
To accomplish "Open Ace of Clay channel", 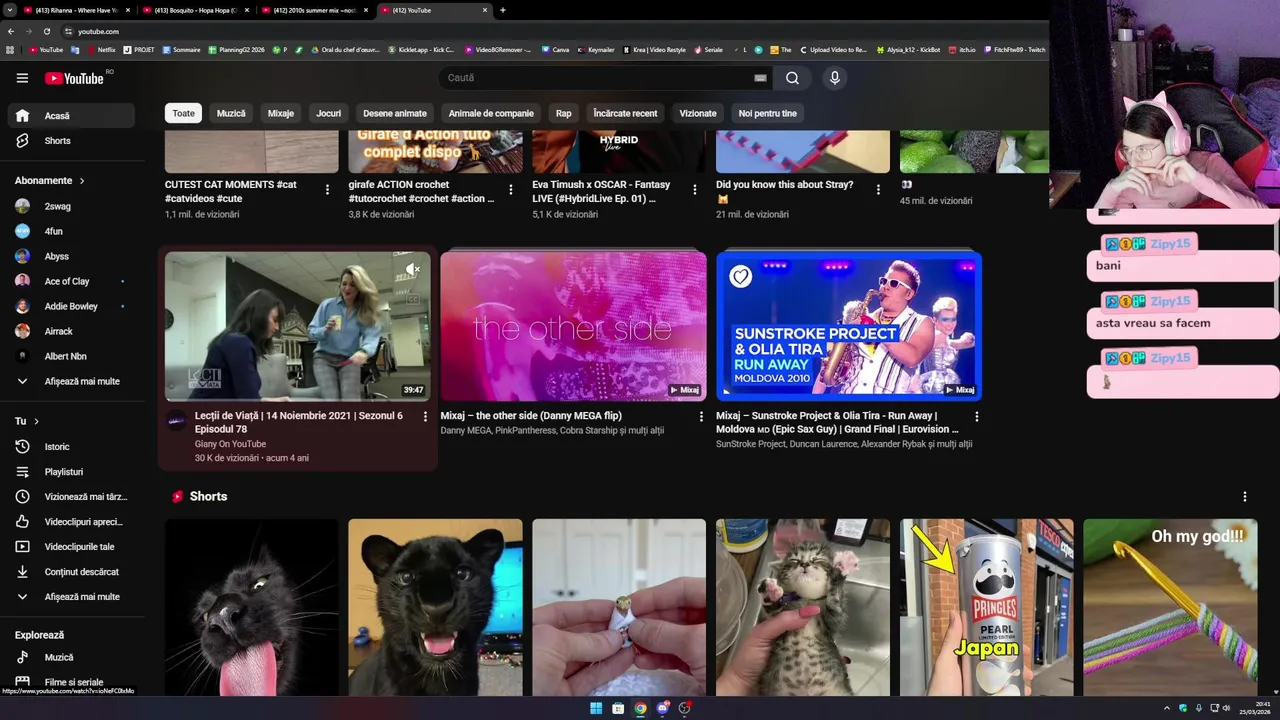I will coord(70,281).
